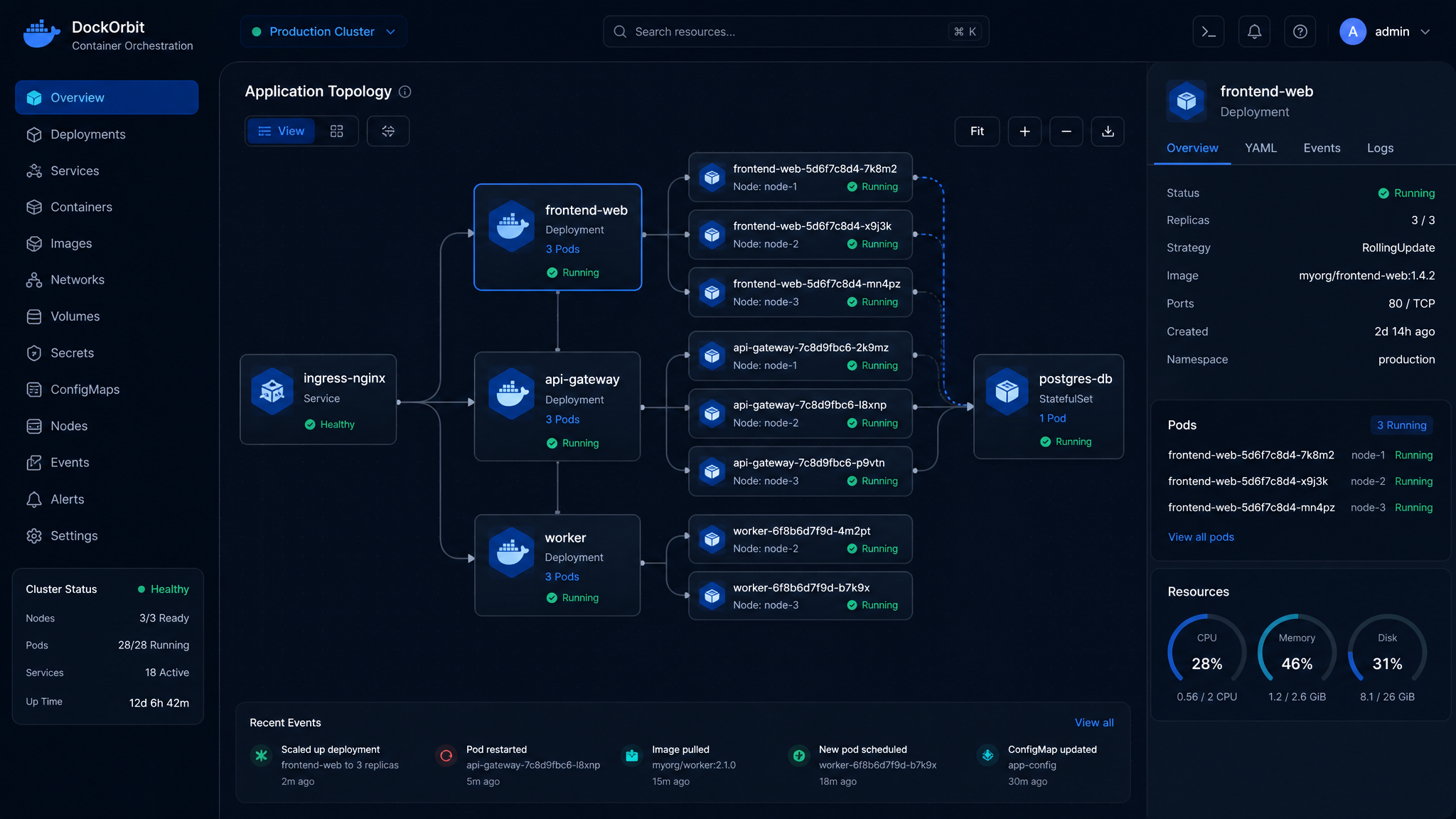The width and height of the screenshot is (1456, 819).
Task: Open Settings in the sidebar
Action: click(107, 535)
